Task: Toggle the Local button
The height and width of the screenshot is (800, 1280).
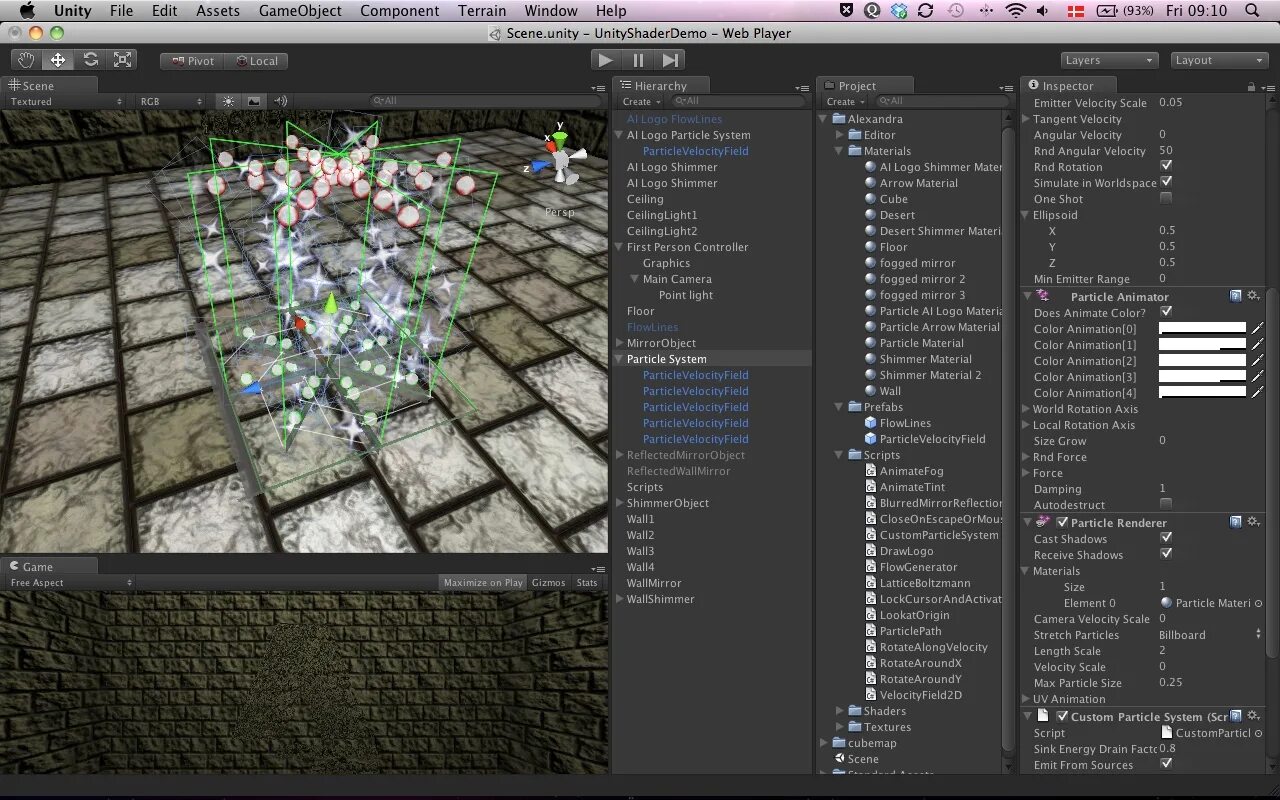Action: coord(256,61)
